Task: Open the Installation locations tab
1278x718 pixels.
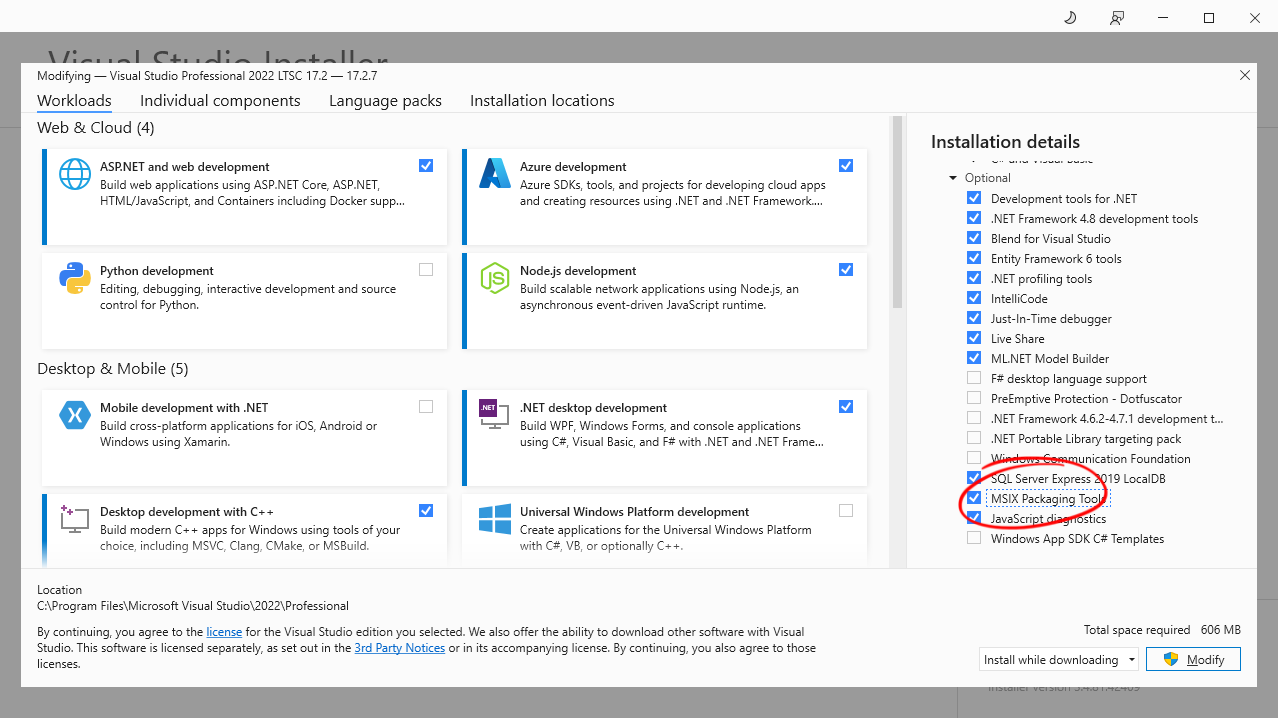Action: coord(542,100)
